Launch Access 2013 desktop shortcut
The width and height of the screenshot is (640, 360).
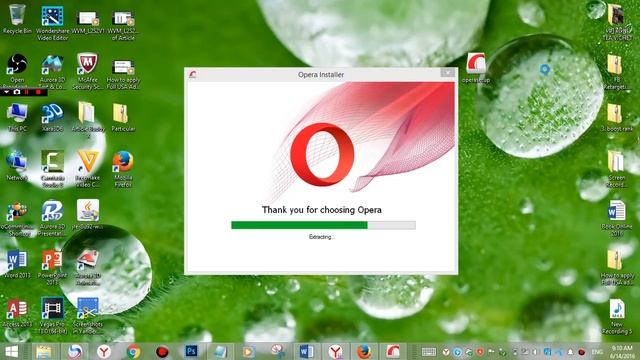pyautogui.click(x=17, y=313)
